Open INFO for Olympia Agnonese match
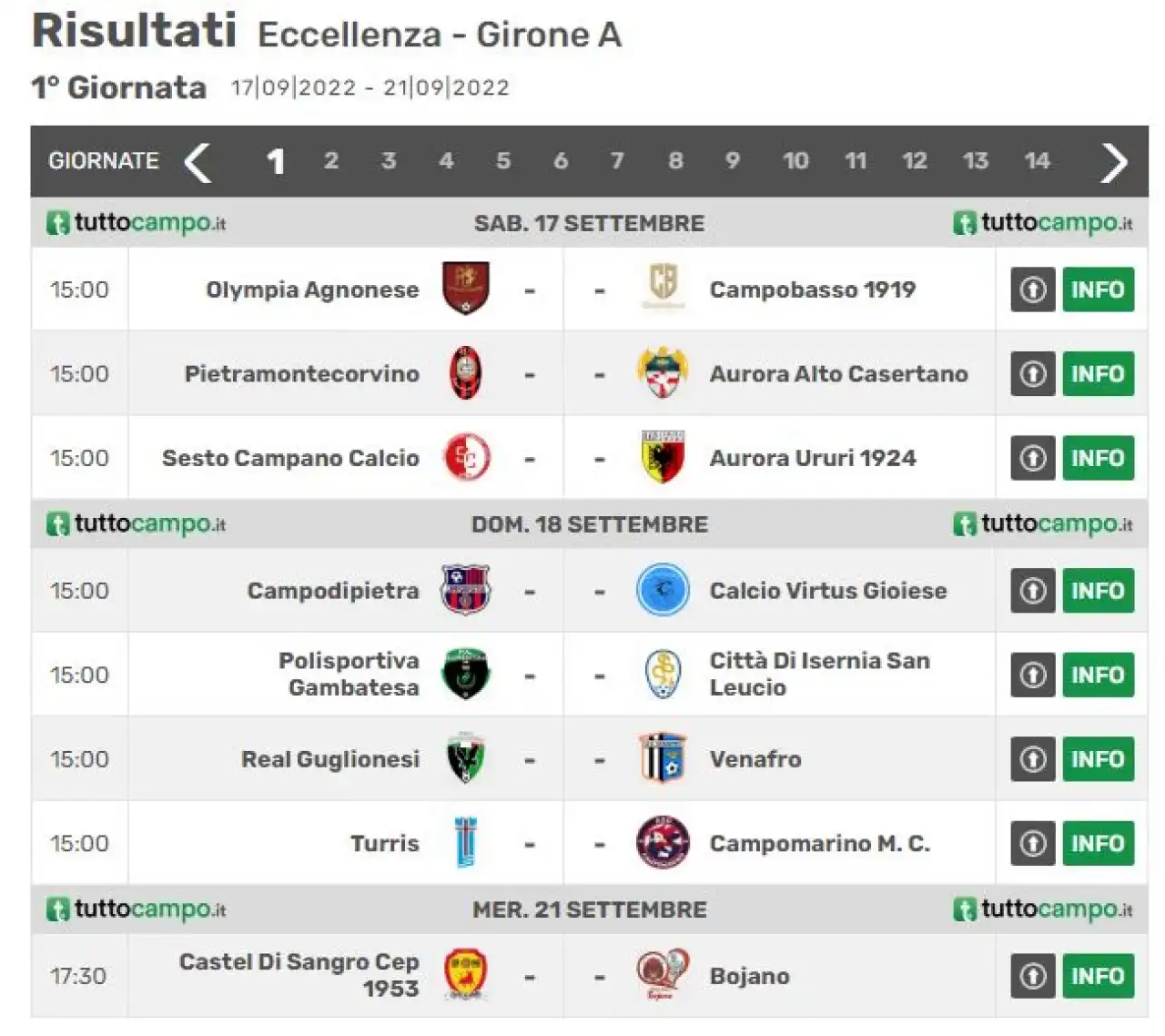 coord(1098,289)
